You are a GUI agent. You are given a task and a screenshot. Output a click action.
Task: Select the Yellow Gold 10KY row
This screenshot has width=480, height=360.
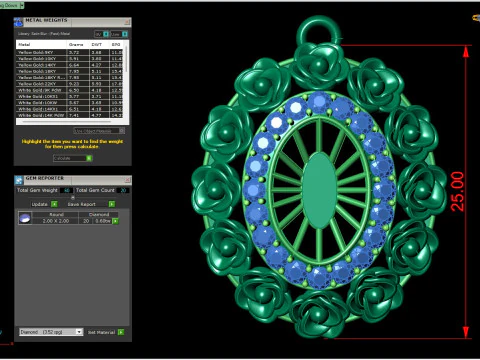click(70, 59)
